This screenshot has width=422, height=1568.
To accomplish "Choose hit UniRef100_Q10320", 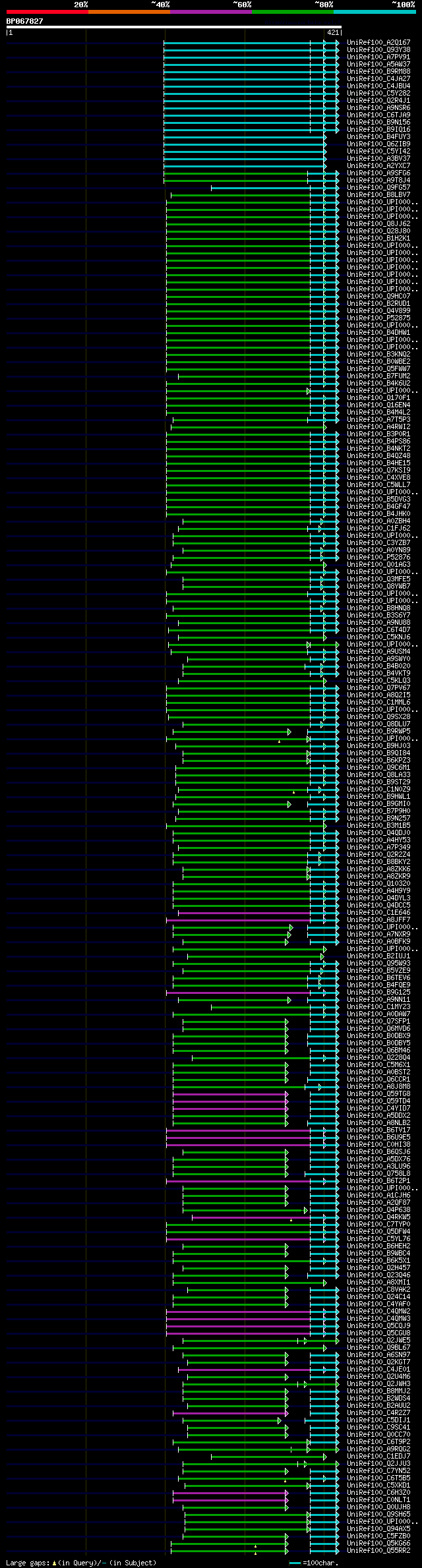I will tap(378, 884).
